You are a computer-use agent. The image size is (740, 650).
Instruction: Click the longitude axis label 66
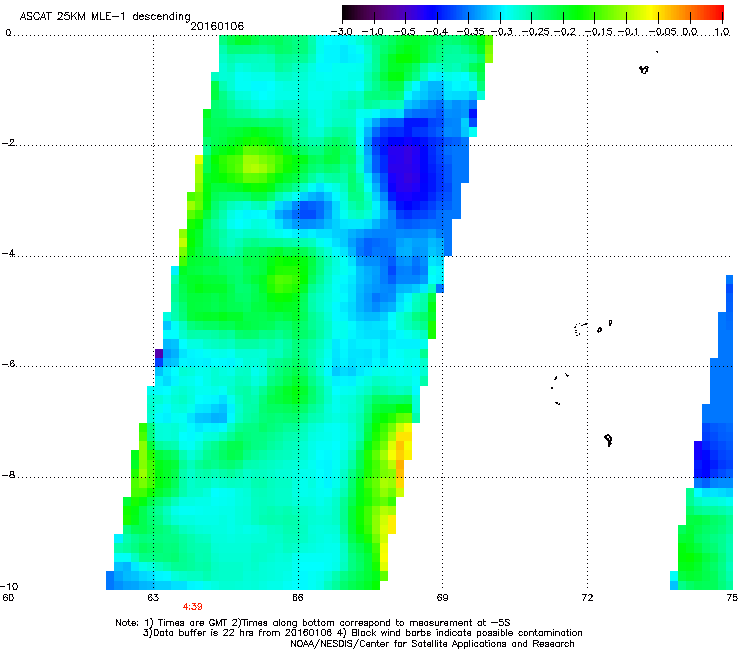pos(298,598)
